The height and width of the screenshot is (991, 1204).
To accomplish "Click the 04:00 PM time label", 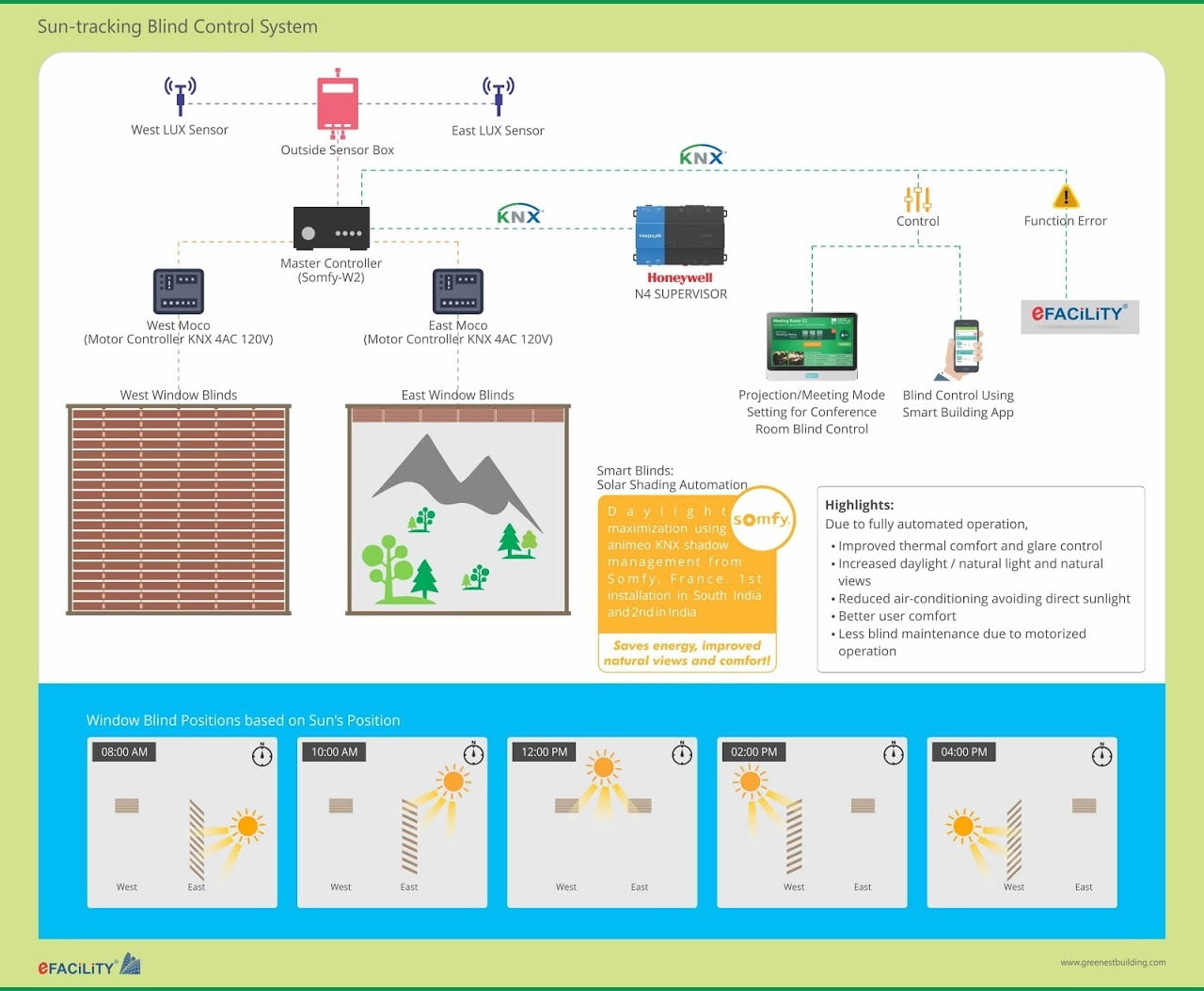I will pos(964,752).
